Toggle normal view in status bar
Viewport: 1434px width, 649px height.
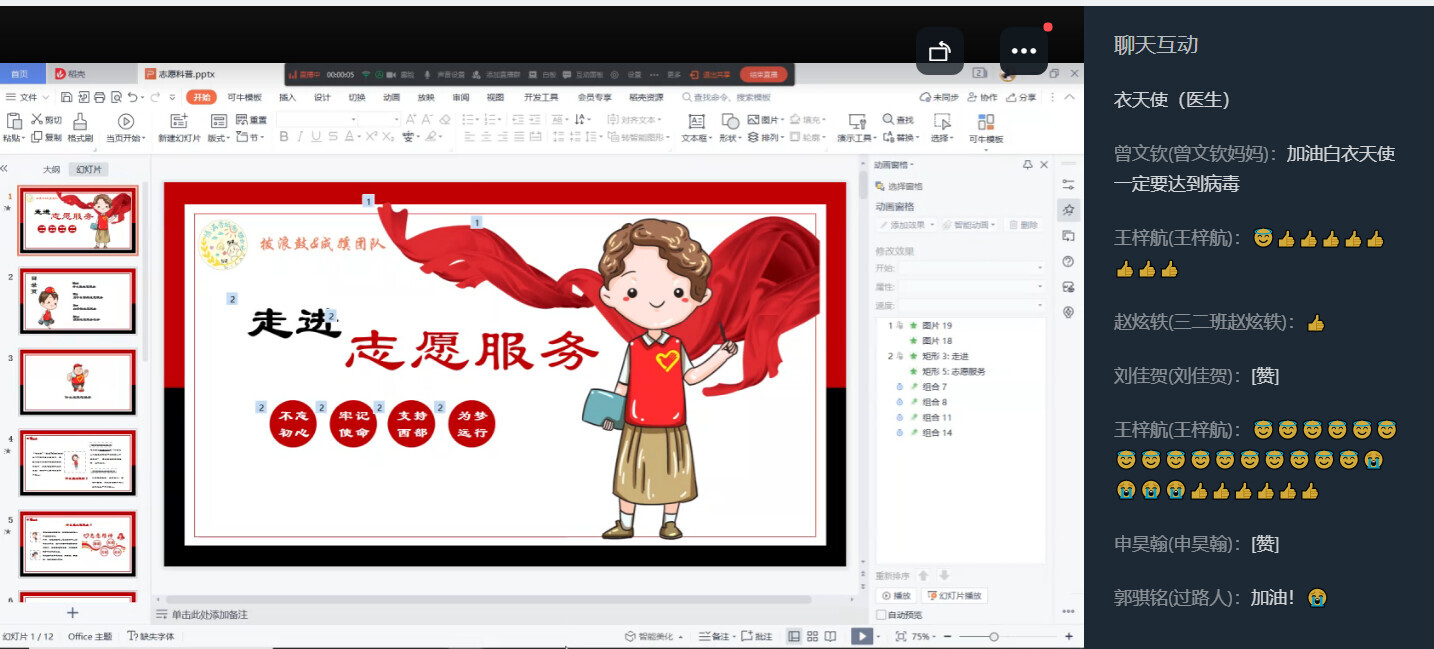(794, 636)
